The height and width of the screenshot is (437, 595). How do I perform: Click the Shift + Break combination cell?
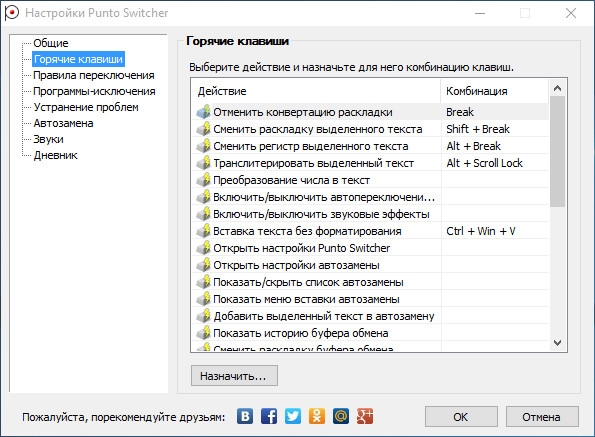pos(495,129)
